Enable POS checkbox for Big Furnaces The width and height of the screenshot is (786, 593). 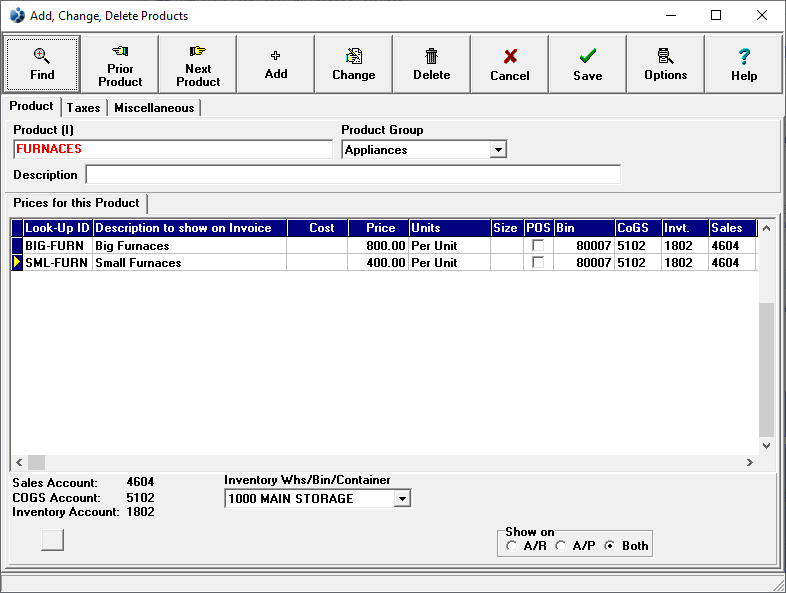point(538,246)
